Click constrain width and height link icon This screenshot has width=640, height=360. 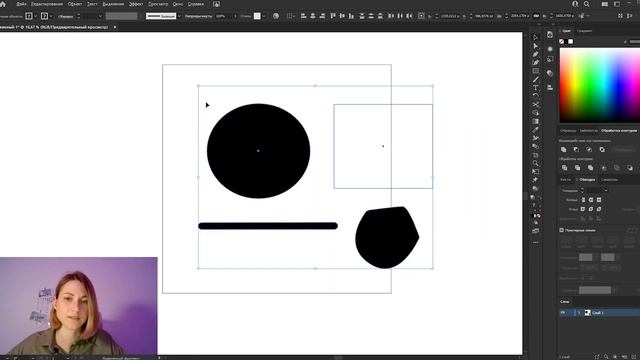pos(536,16)
